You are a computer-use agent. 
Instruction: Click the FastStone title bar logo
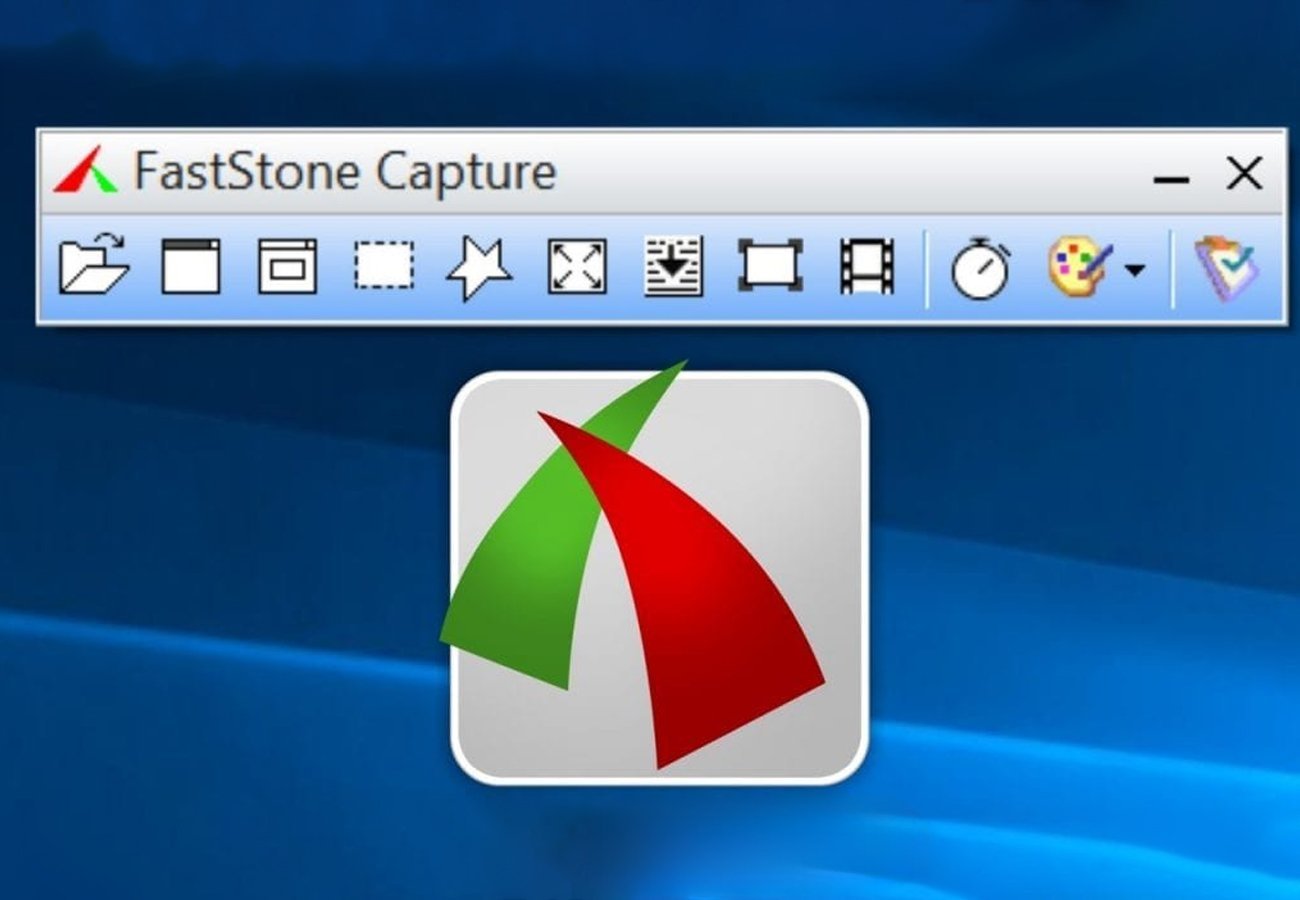85,170
